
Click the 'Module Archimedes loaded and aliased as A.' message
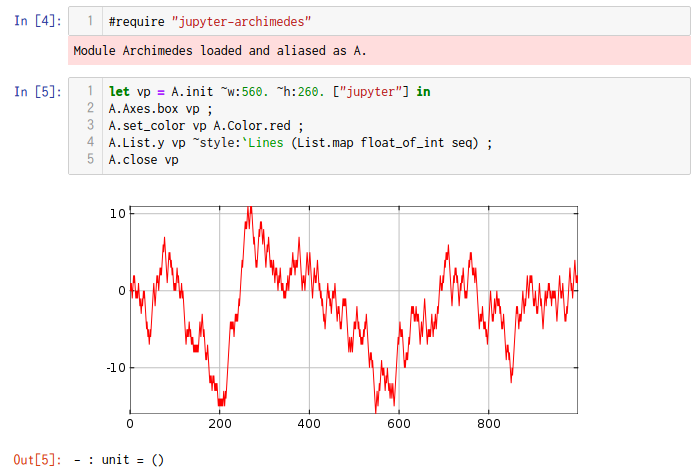(220, 51)
